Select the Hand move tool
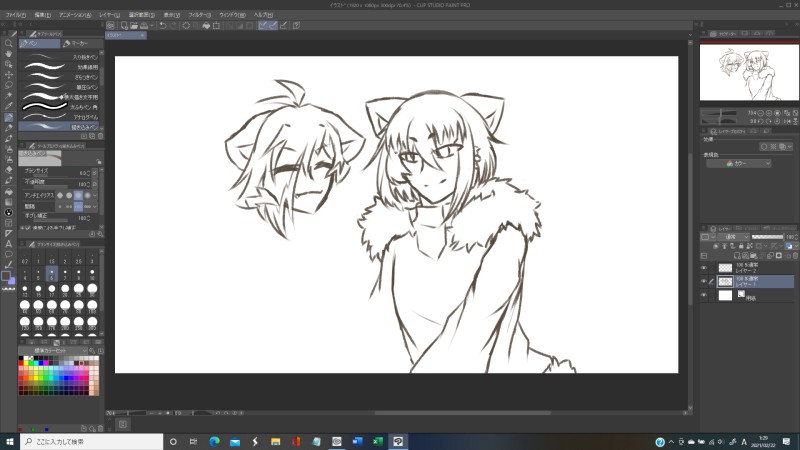The width and height of the screenshot is (800, 450). (x=8, y=54)
